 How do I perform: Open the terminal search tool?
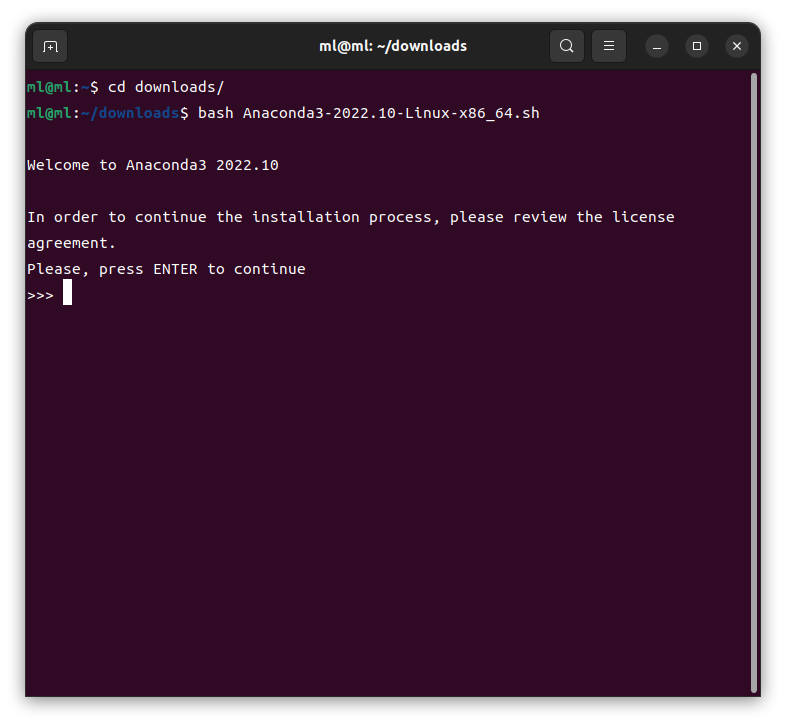tap(566, 46)
